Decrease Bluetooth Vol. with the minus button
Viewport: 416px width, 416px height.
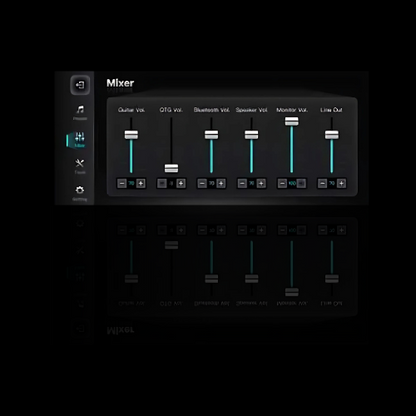(202, 183)
